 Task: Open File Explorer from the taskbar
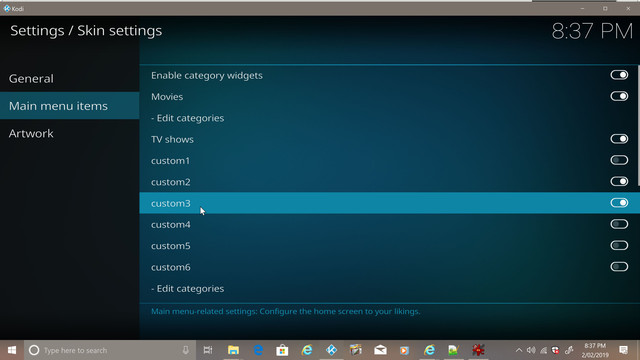click(233, 350)
